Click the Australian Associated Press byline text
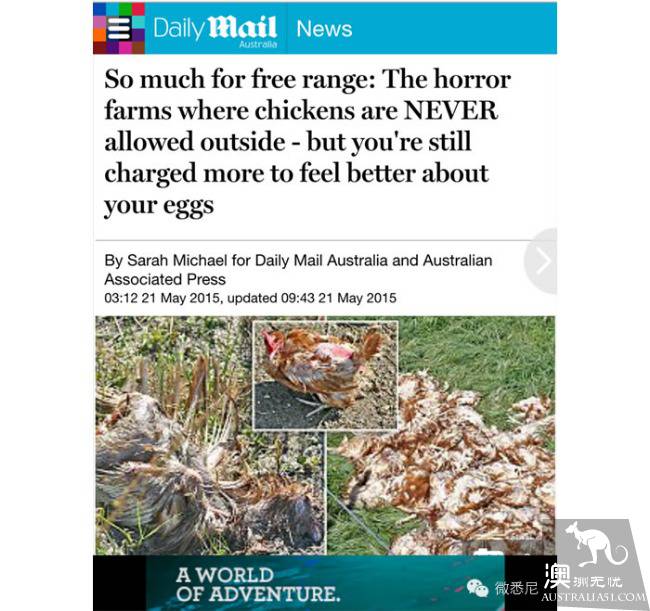 click(x=298, y=270)
